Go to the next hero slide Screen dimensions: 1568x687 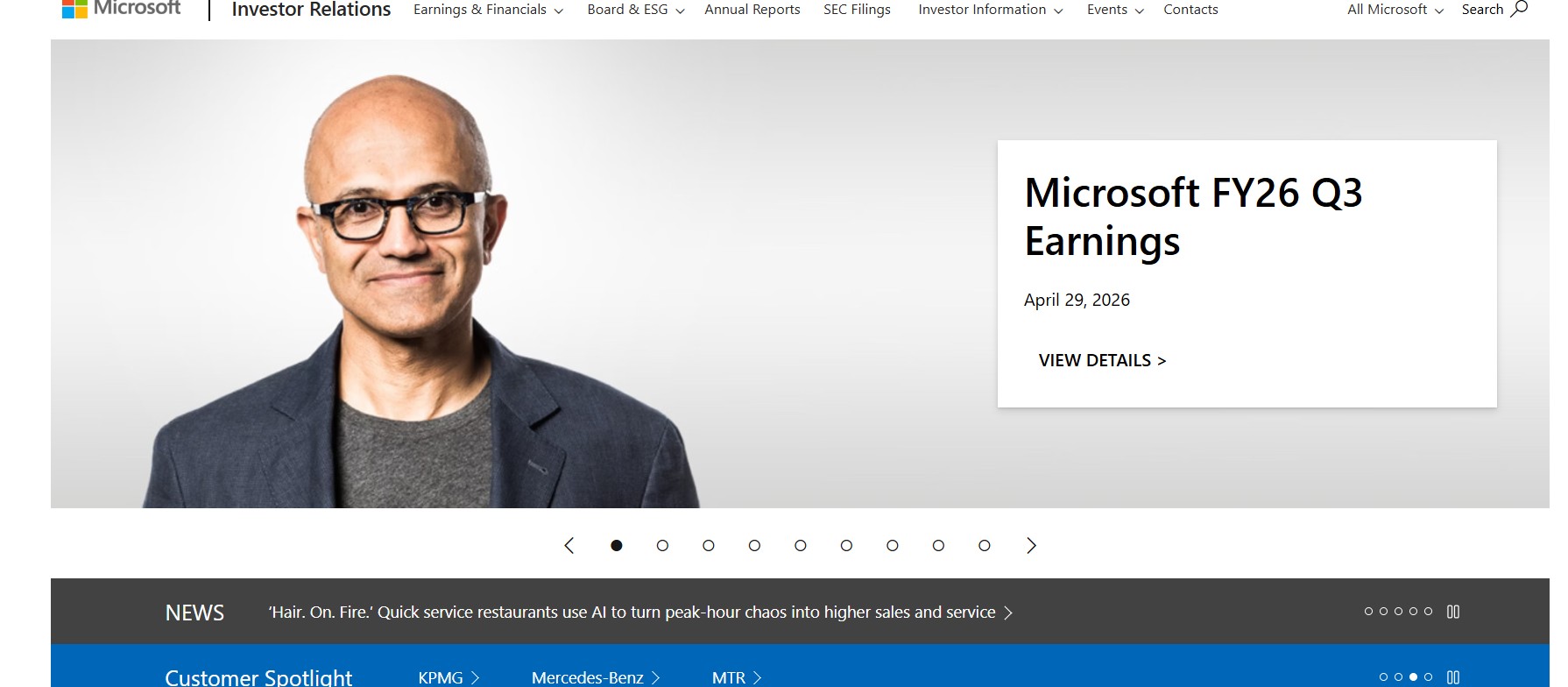[x=1031, y=545]
